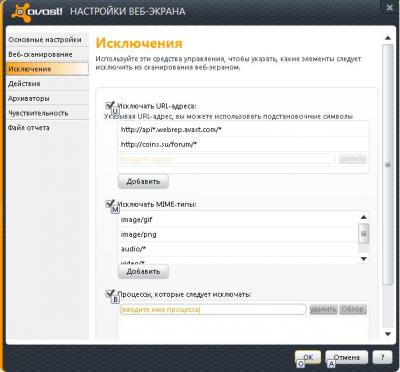The height and width of the screenshot is (372, 400).
Task: Click the Обзор browse button
Action: 353,309
